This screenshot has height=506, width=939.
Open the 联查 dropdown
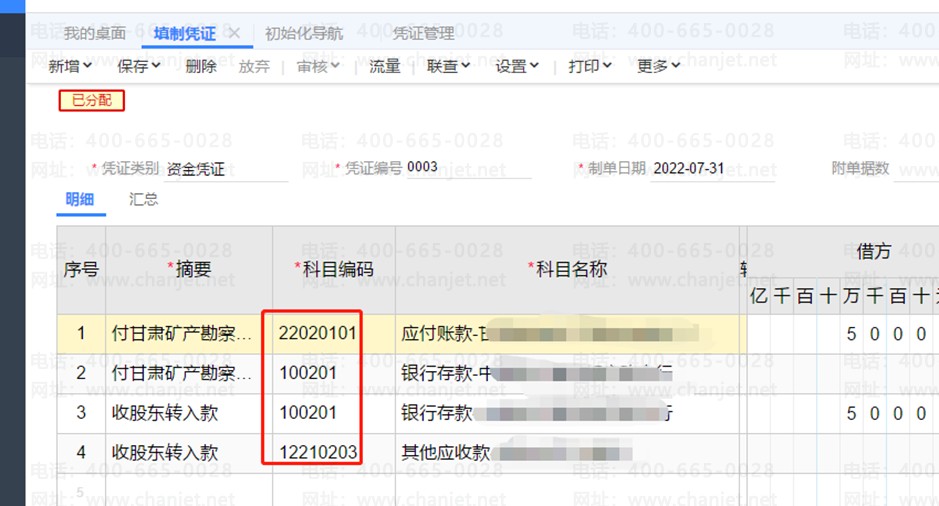448,66
